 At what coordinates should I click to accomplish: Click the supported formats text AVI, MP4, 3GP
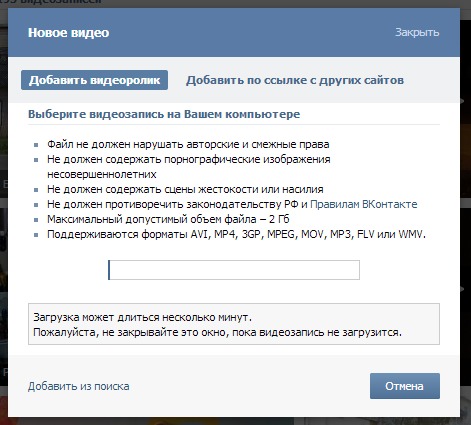pos(225,234)
